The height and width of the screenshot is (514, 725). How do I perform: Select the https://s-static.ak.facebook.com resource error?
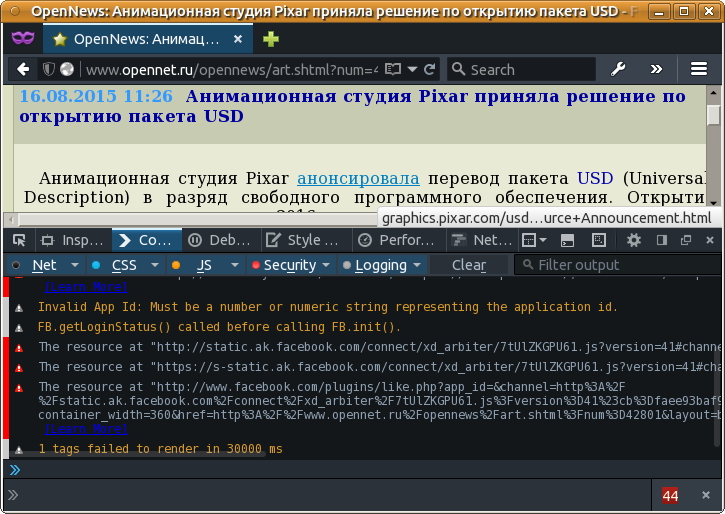point(379,367)
